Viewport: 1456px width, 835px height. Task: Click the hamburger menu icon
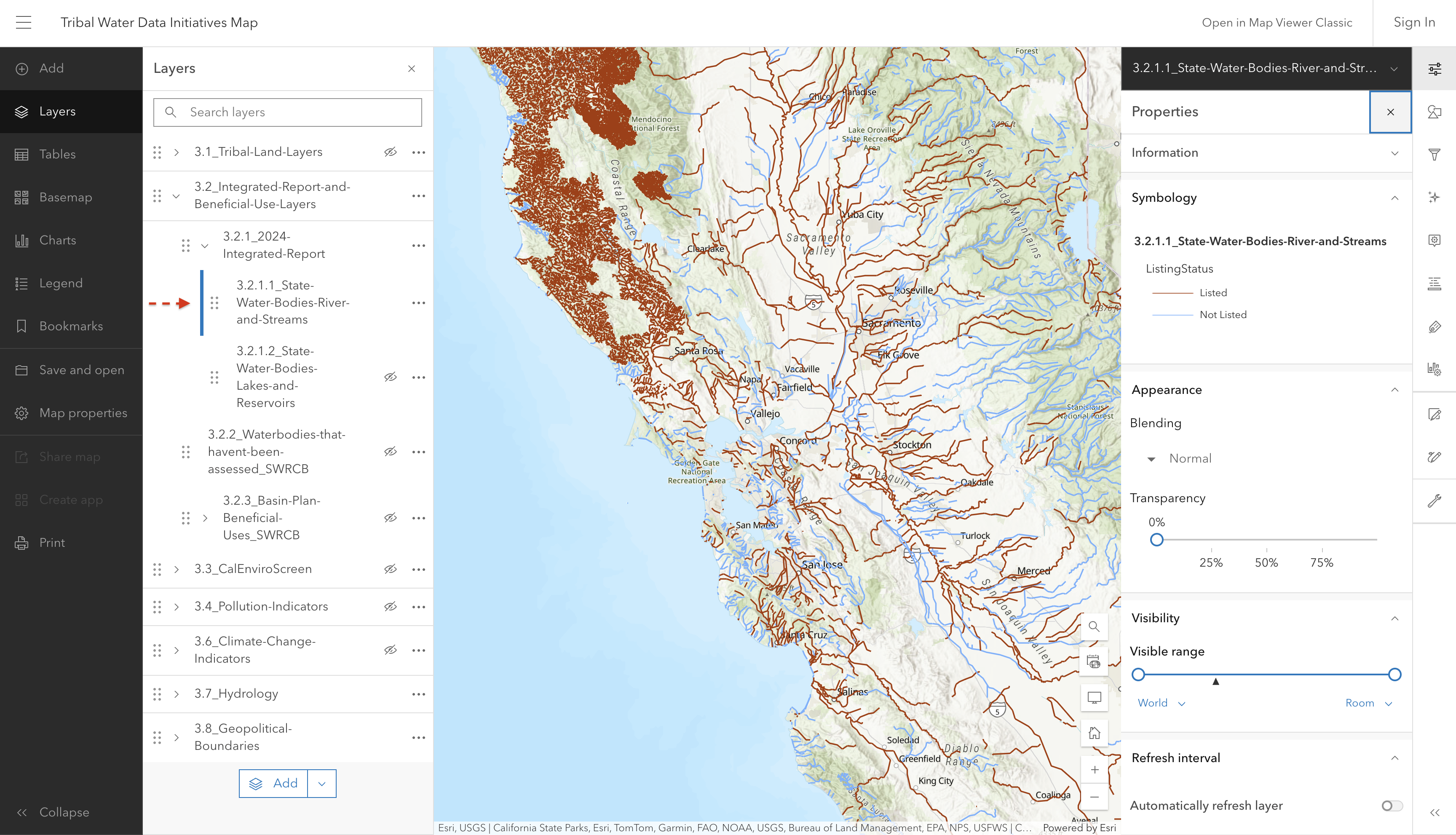(x=24, y=22)
